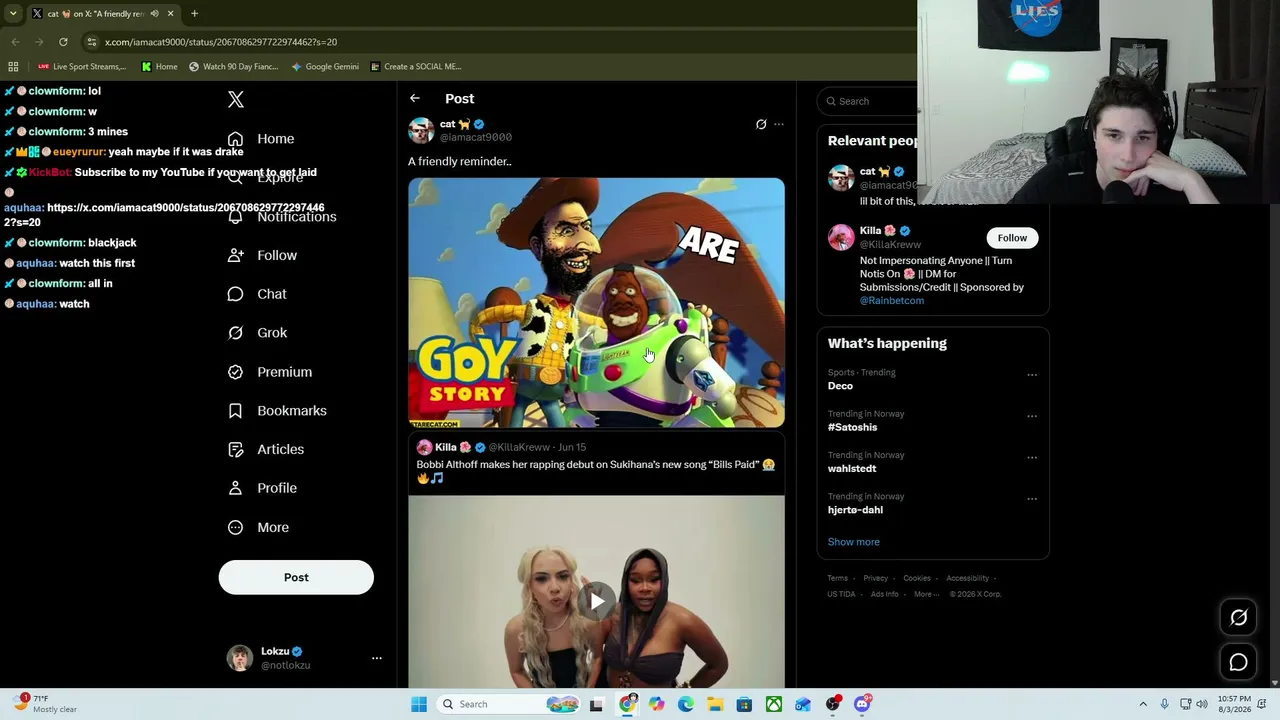Open the three-dot menu on cat's post

pos(779,125)
